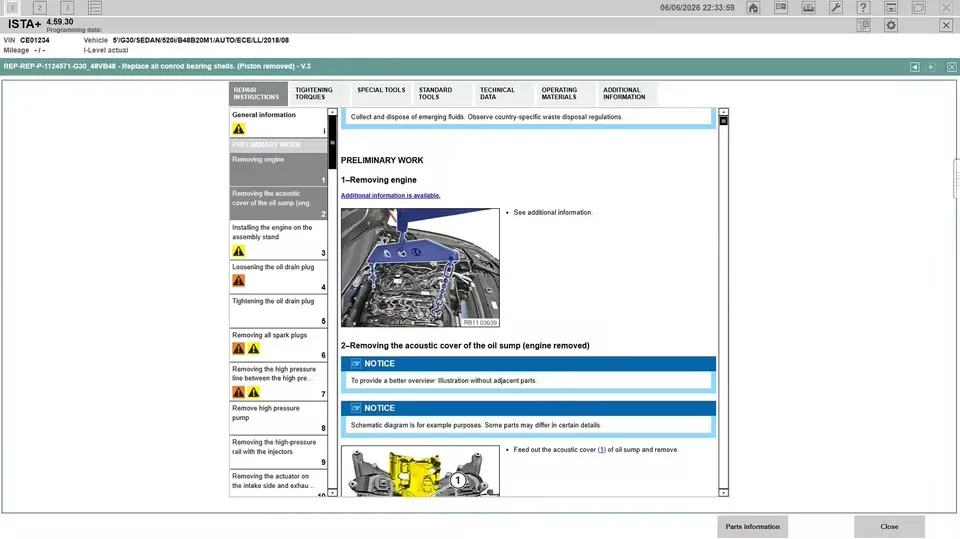Switch to the Repair Instructions tab
960x539 pixels.
click(x=258, y=94)
